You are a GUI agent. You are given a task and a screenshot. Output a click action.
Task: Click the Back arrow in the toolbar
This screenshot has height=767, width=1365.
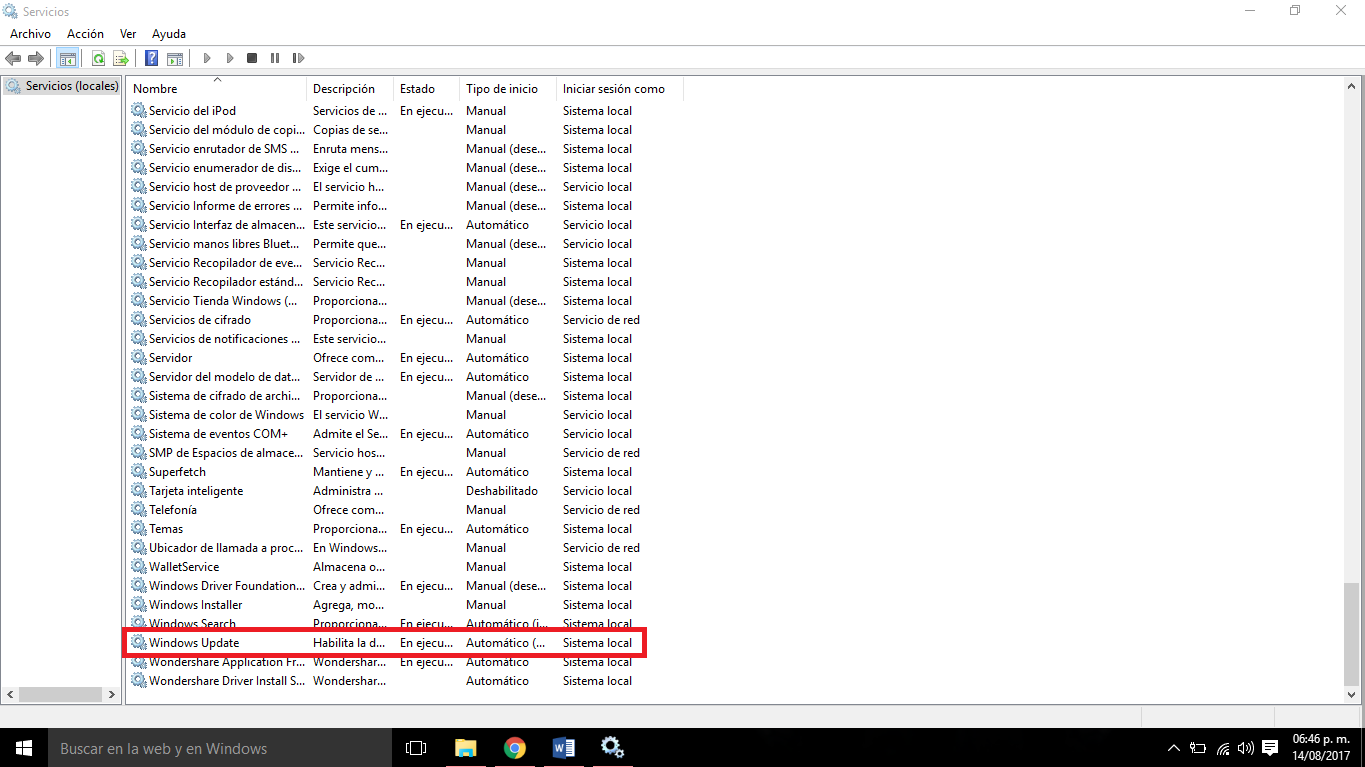point(13,59)
